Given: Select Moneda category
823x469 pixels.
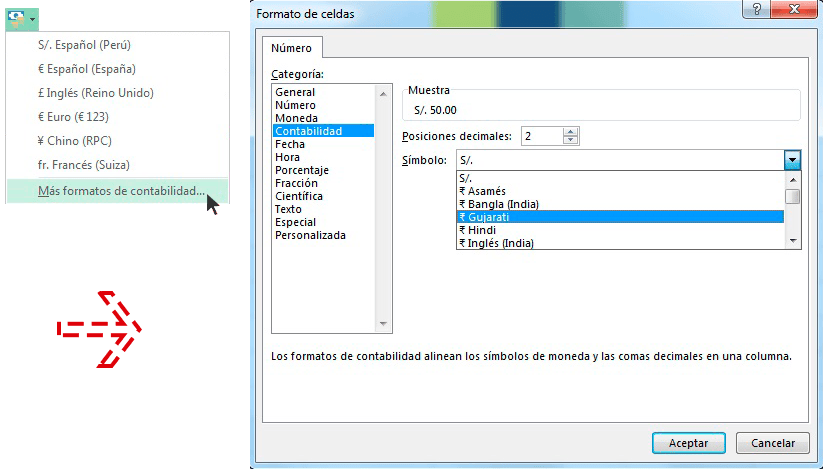Looking at the screenshot, I should [x=323, y=118].
